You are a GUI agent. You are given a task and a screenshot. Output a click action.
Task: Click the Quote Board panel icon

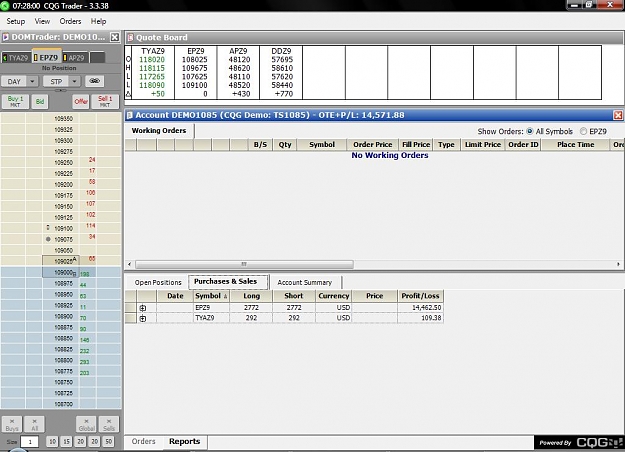click(130, 37)
